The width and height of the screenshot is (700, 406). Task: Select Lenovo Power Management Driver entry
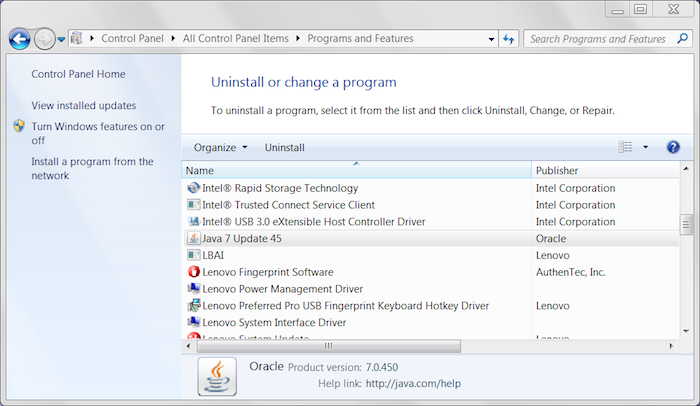[283, 289]
